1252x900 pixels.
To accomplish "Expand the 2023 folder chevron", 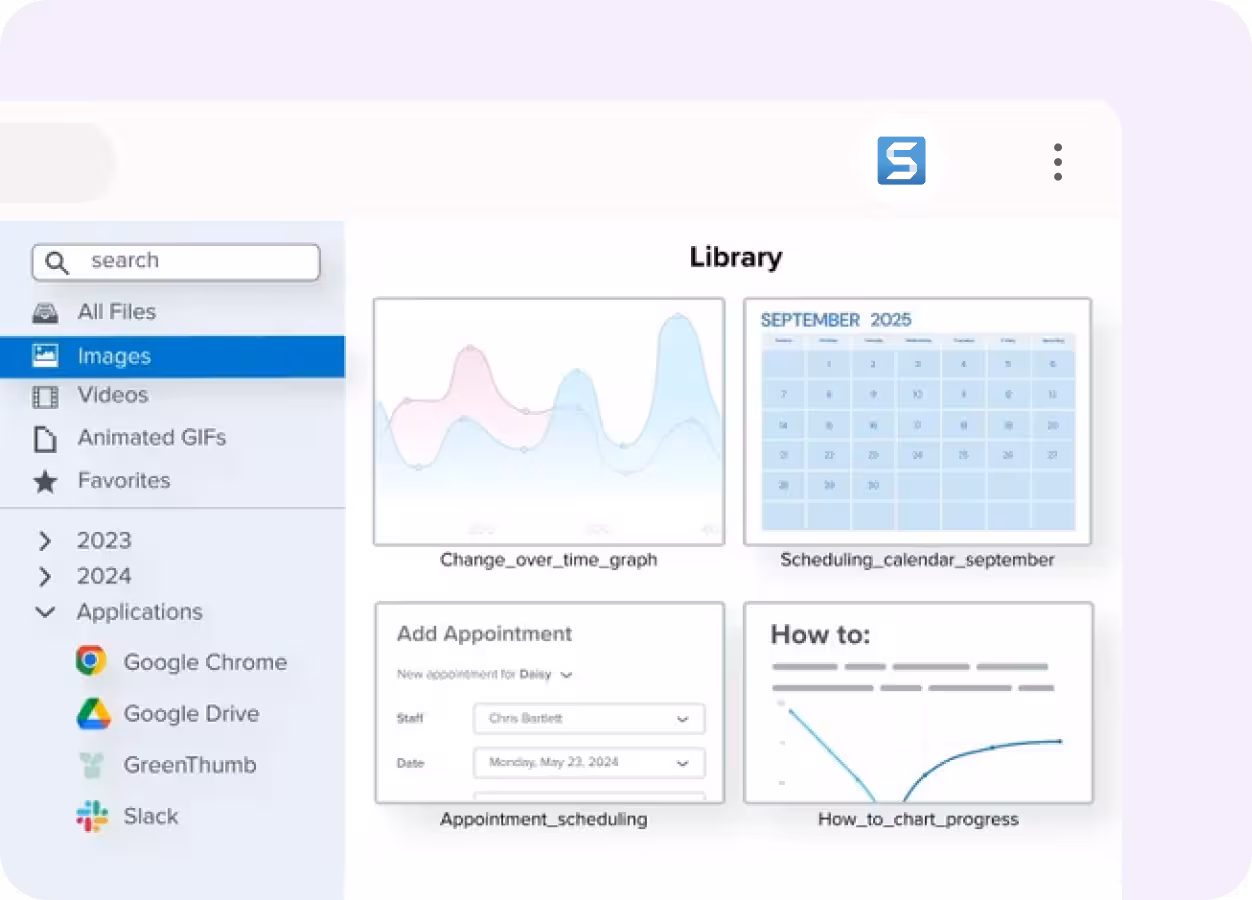I will pyautogui.click(x=44, y=541).
